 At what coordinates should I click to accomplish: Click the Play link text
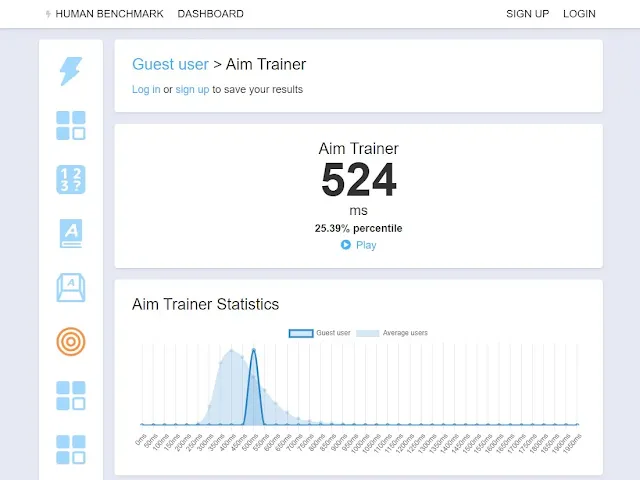(366, 245)
